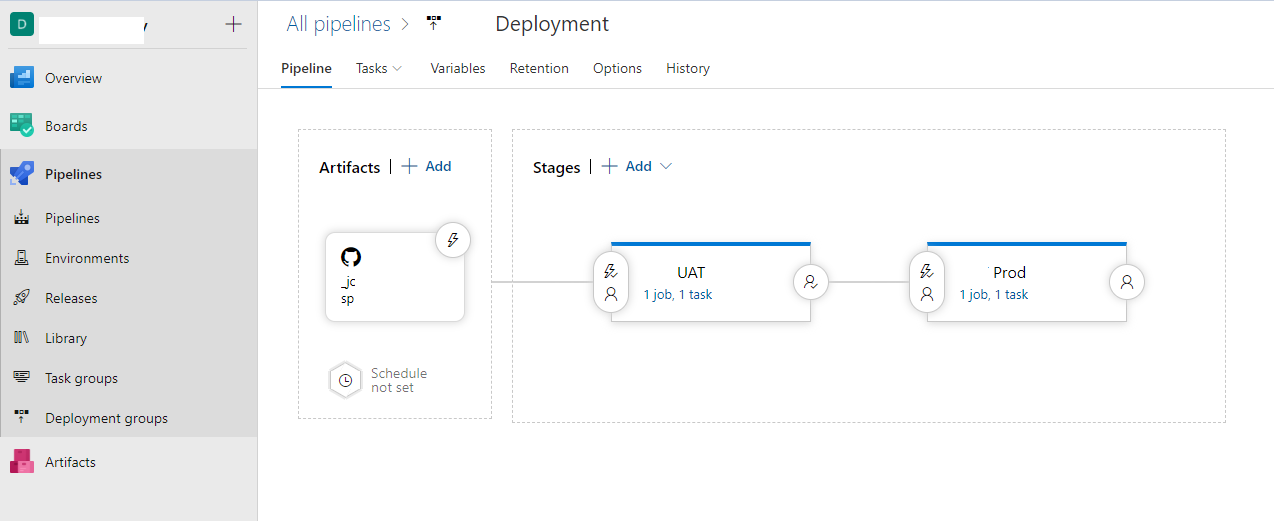
Task: Open Prod pre-deployment conditions
Action: point(927,282)
